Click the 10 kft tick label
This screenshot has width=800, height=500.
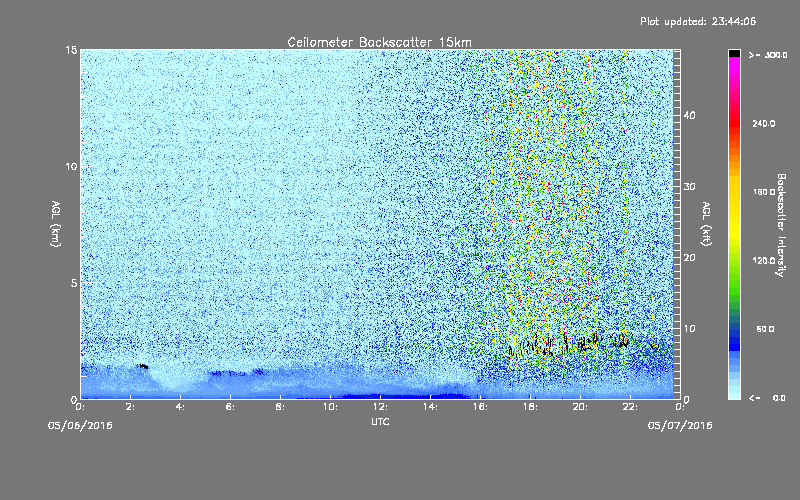point(689,329)
